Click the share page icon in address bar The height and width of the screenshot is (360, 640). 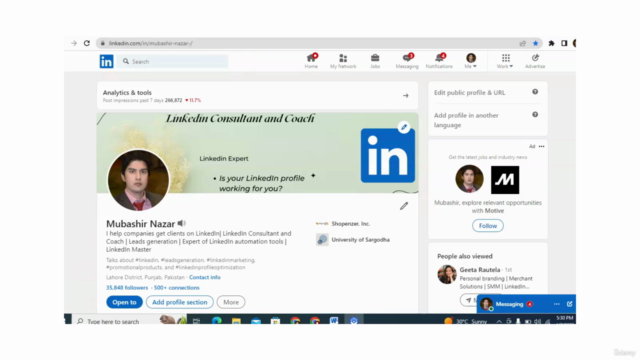tap(523, 43)
